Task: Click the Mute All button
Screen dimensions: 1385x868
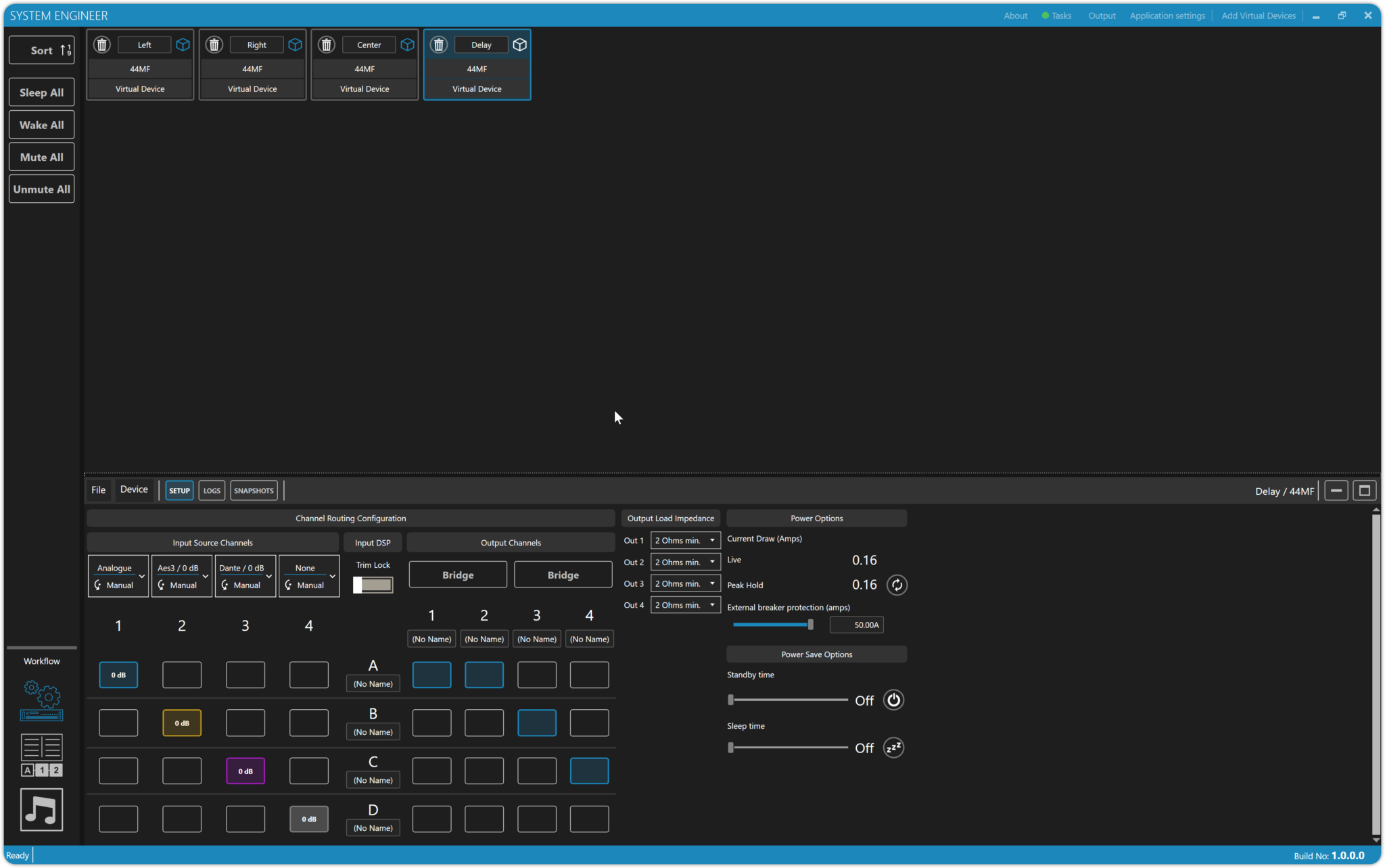Action: coord(42,157)
